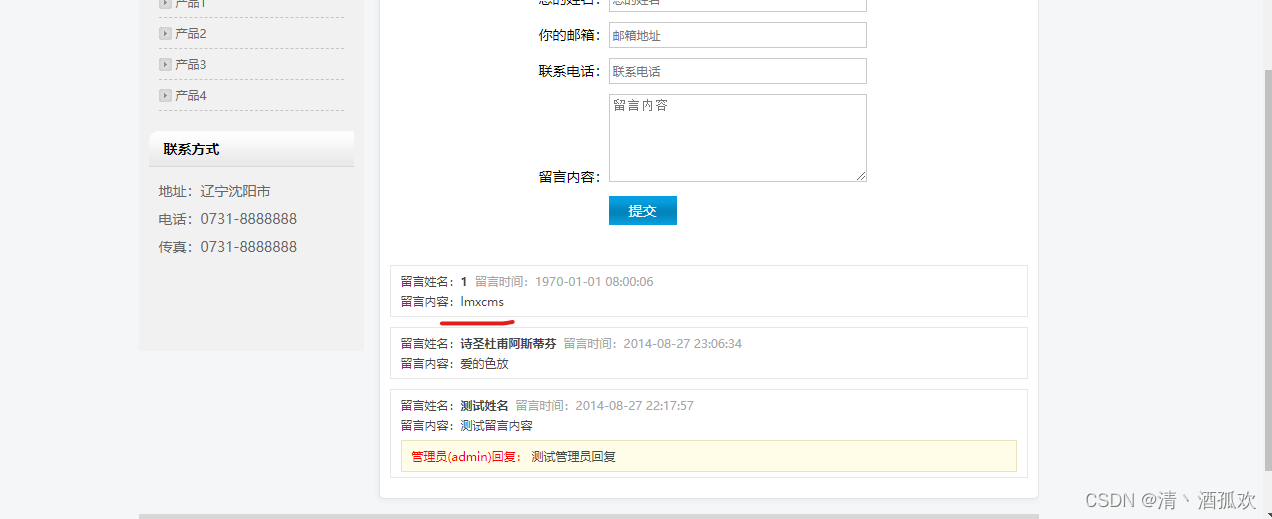Focus the 留言内容 message textarea
The height and width of the screenshot is (519, 1272).
click(737, 138)
